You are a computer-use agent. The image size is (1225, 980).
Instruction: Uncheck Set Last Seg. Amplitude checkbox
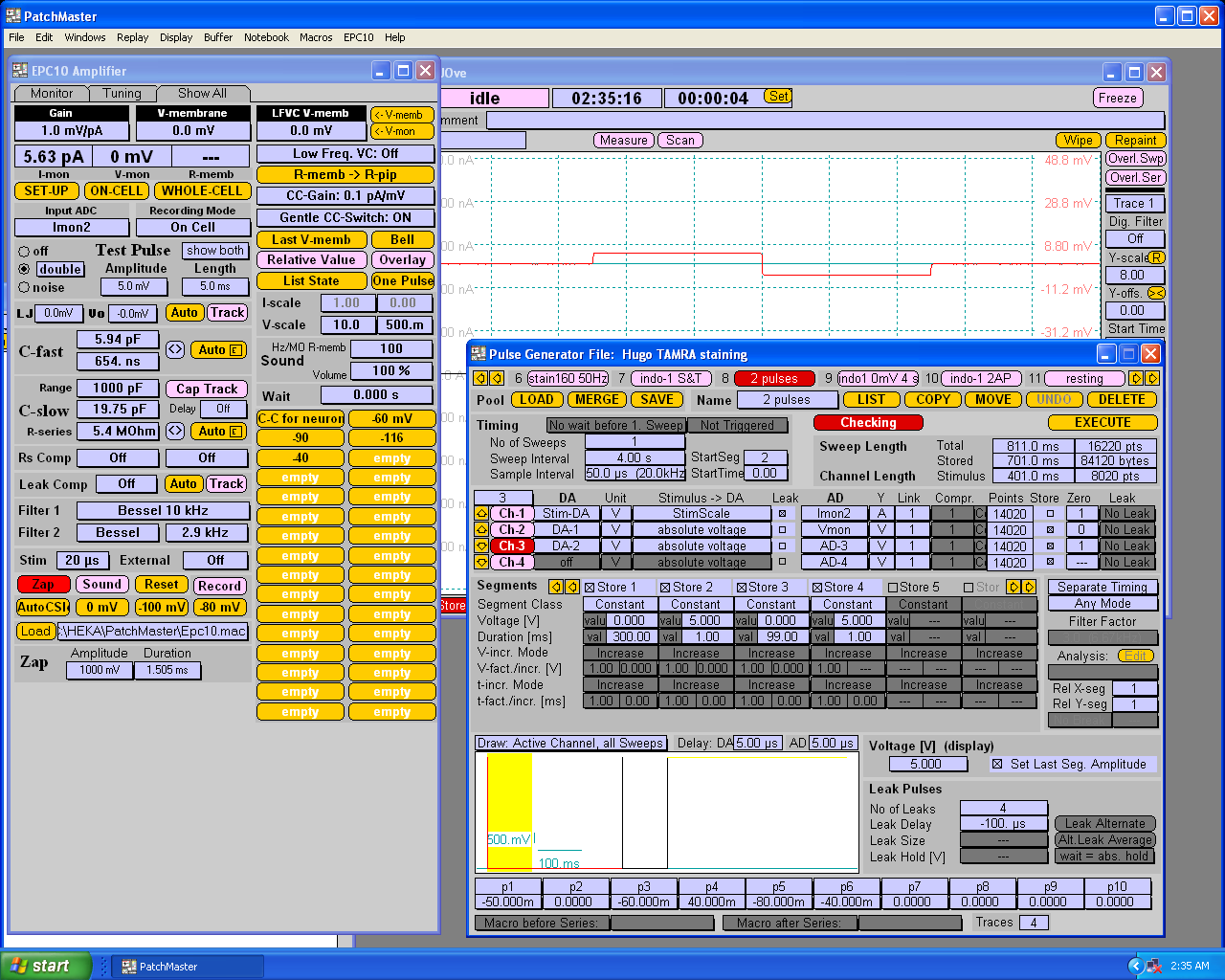(997, 764)
